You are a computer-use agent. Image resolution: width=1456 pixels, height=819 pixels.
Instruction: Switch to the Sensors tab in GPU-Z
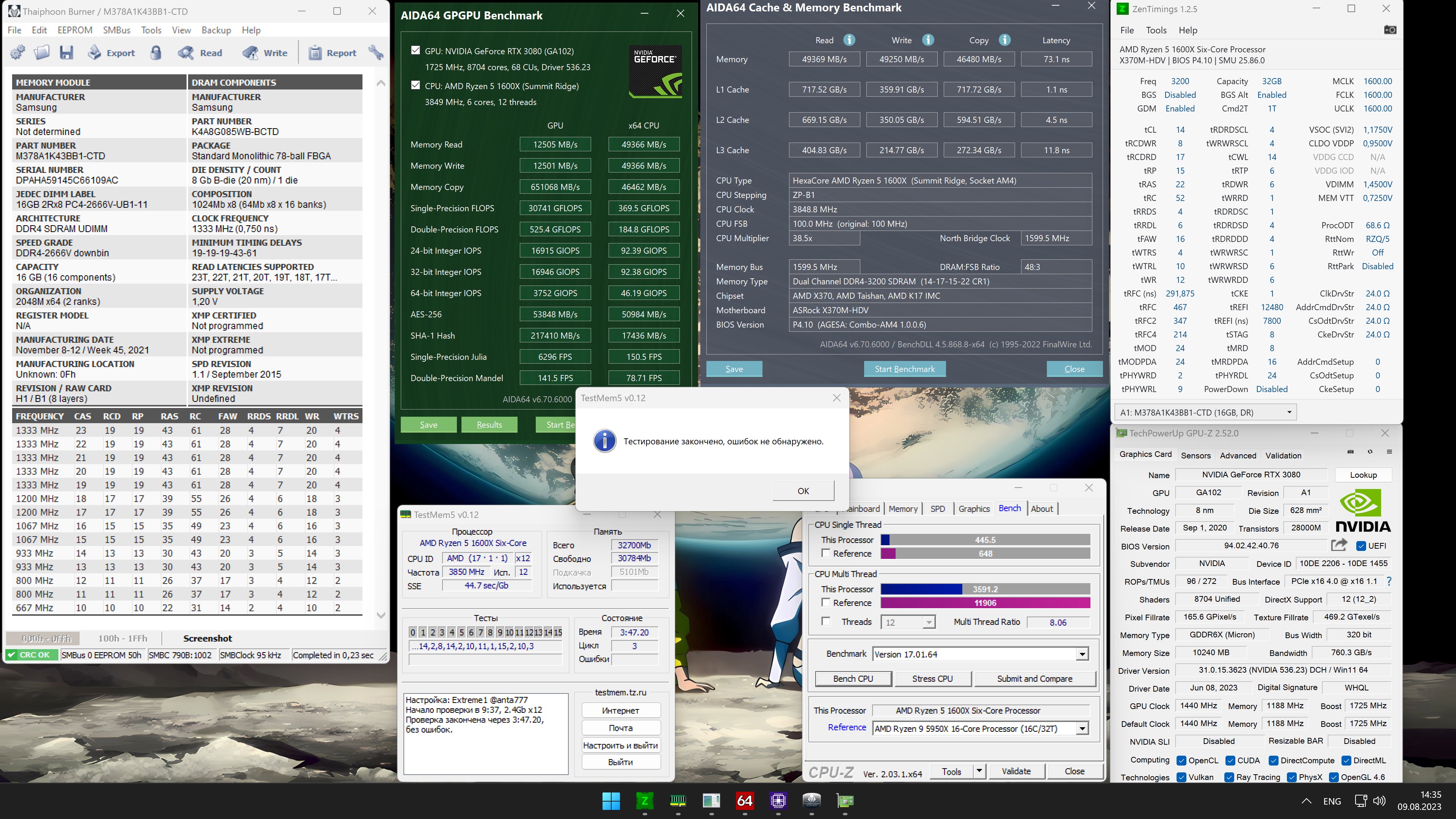pyautogui.click(x=1196, y=455)
